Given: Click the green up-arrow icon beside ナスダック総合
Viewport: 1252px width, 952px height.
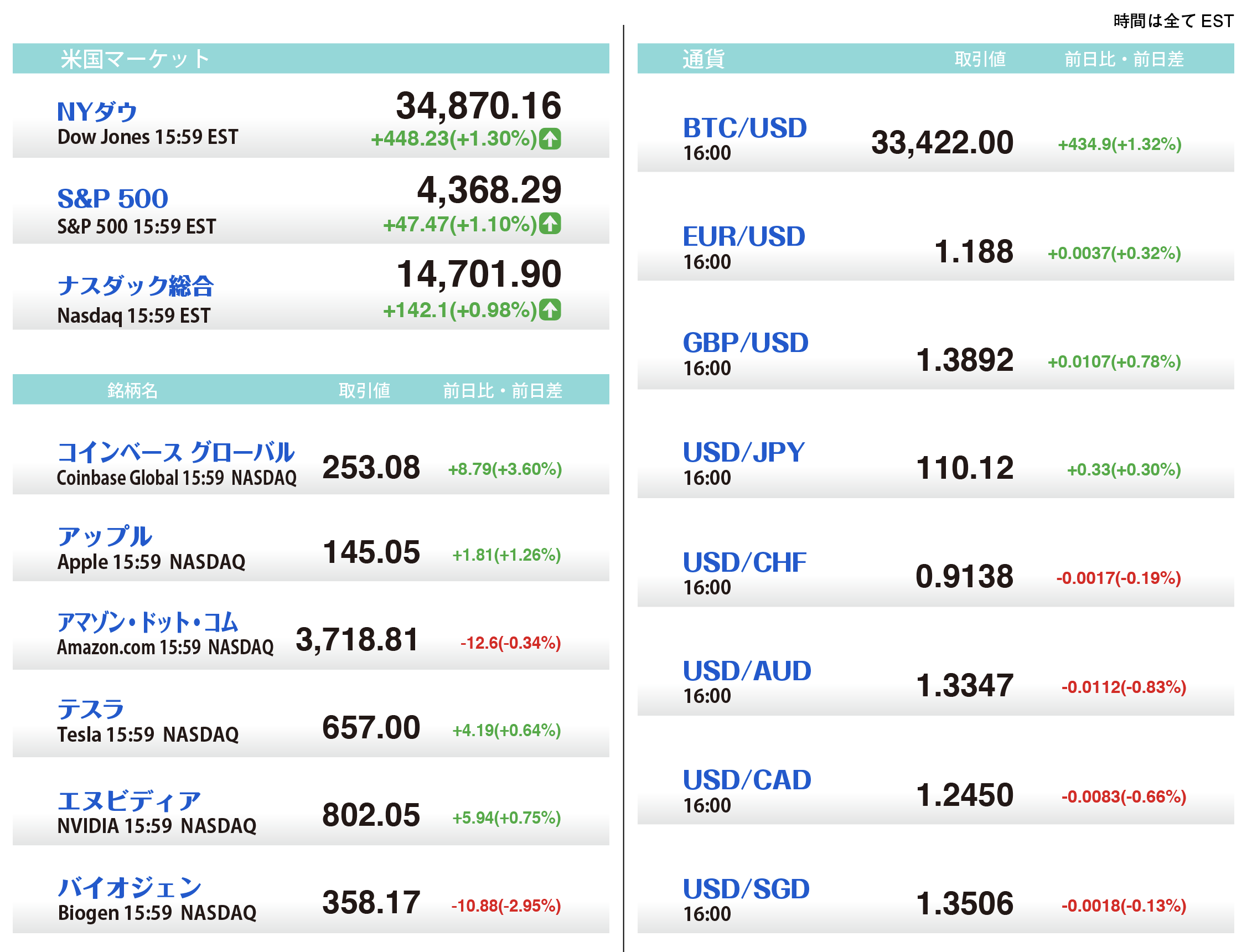Looking at the screenshot, I should [x=550, y=310].
